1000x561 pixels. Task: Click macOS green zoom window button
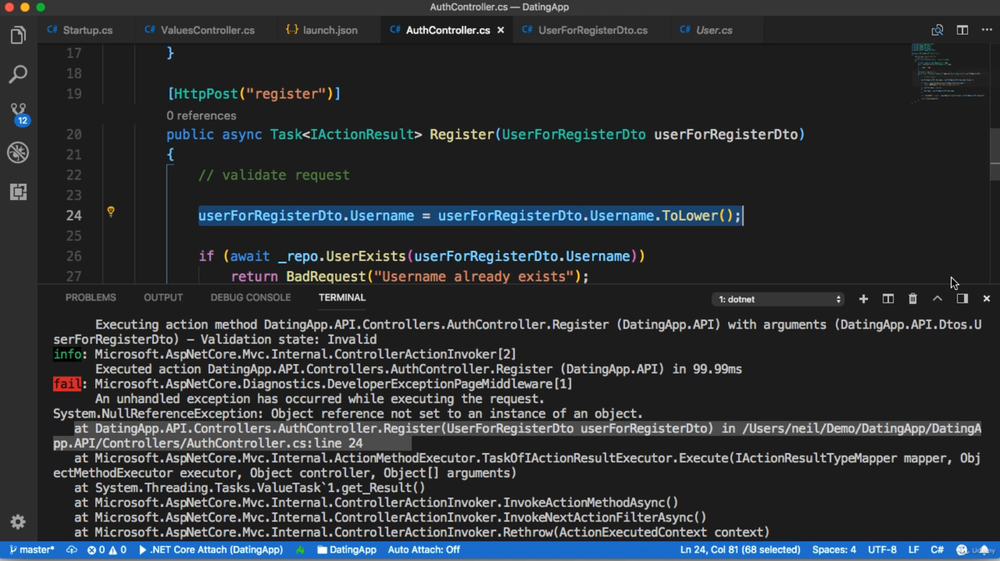[40, 8]
